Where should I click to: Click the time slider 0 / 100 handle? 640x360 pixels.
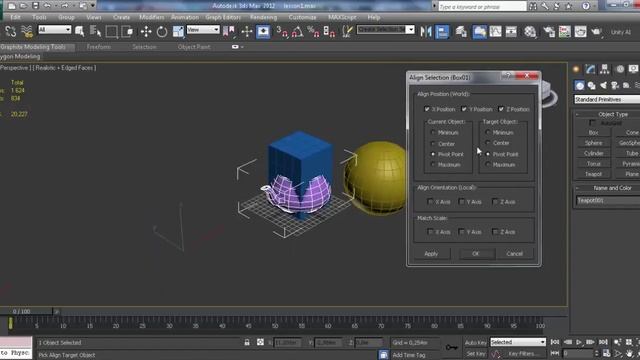[x=26, y=311]
